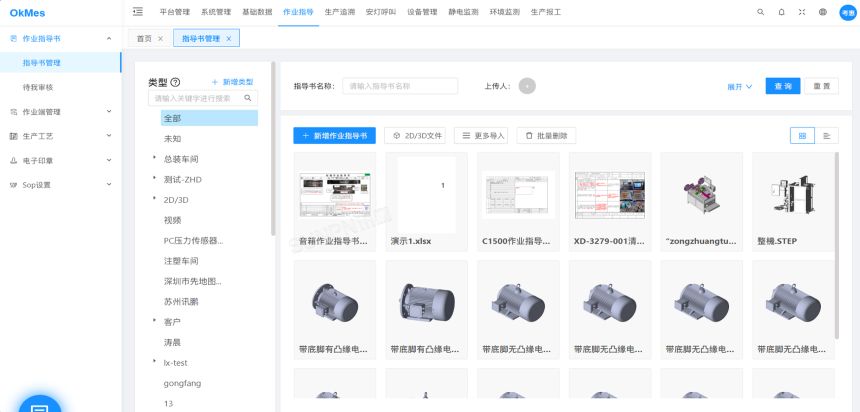Select the 注塑车间 type

pos(181,261)
